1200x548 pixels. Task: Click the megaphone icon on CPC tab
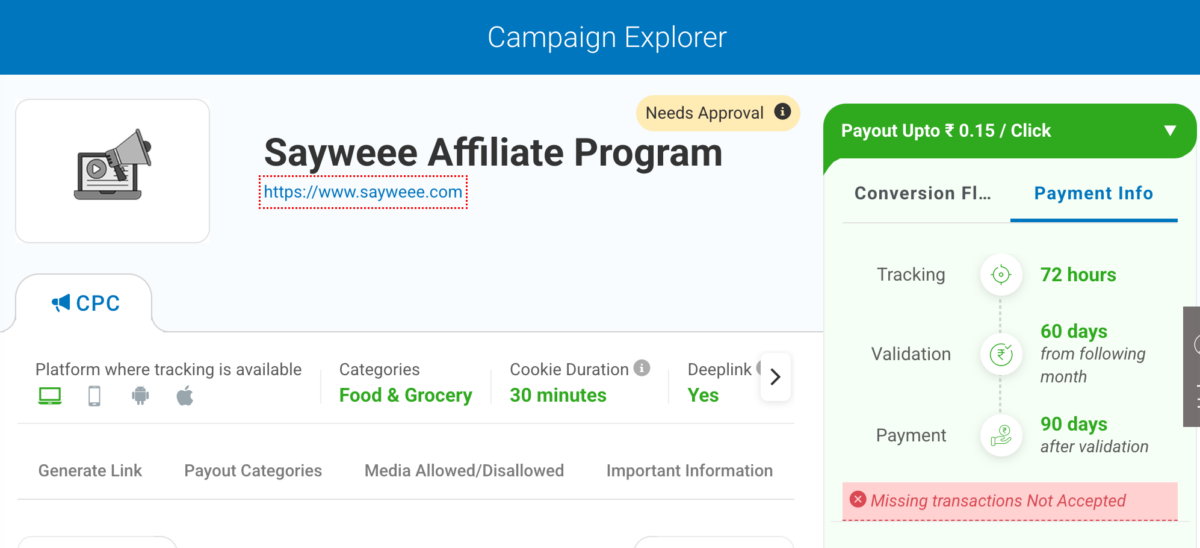[61, 303]
